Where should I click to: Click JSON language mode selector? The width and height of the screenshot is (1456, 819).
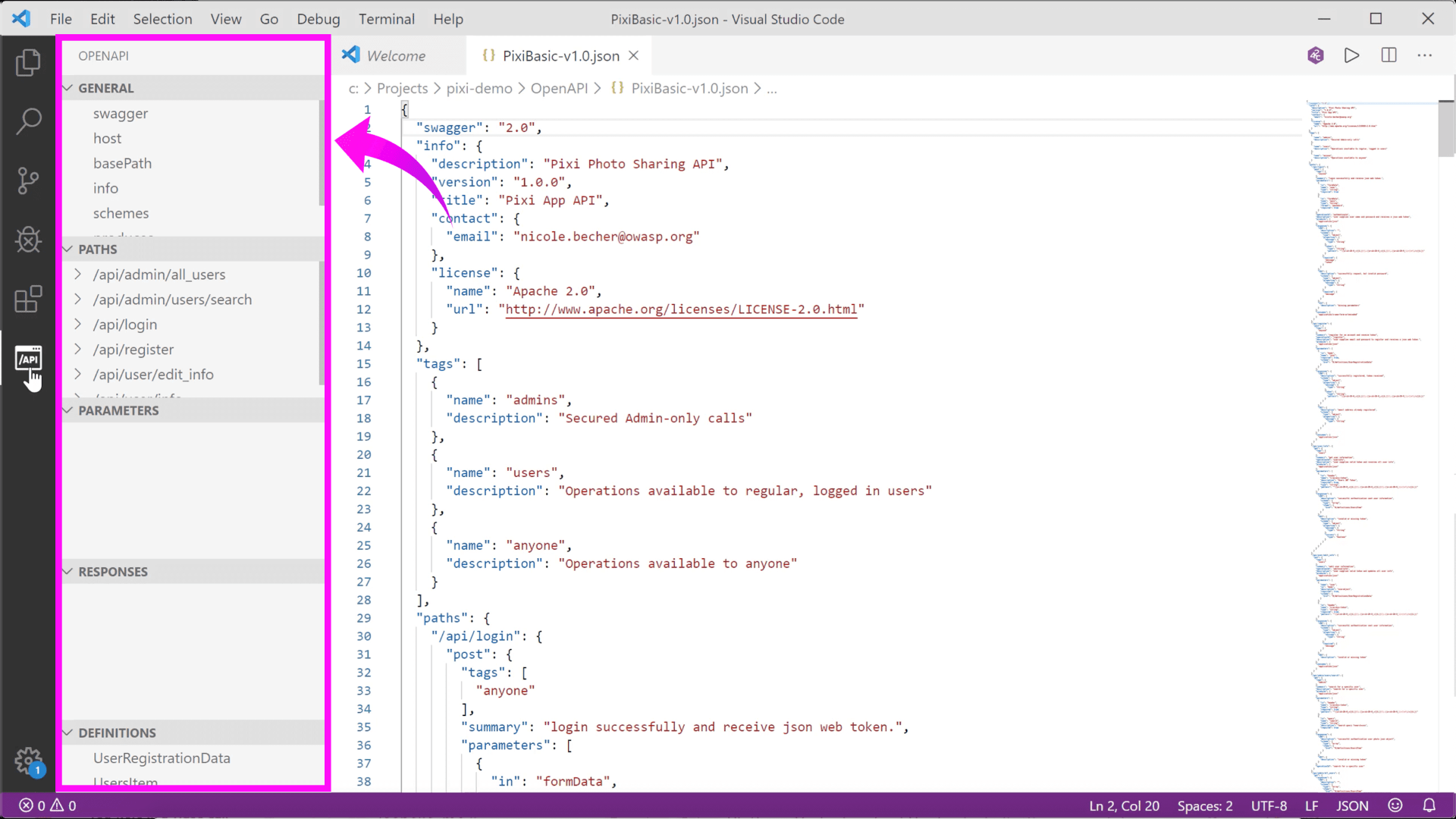[1352, 805]
